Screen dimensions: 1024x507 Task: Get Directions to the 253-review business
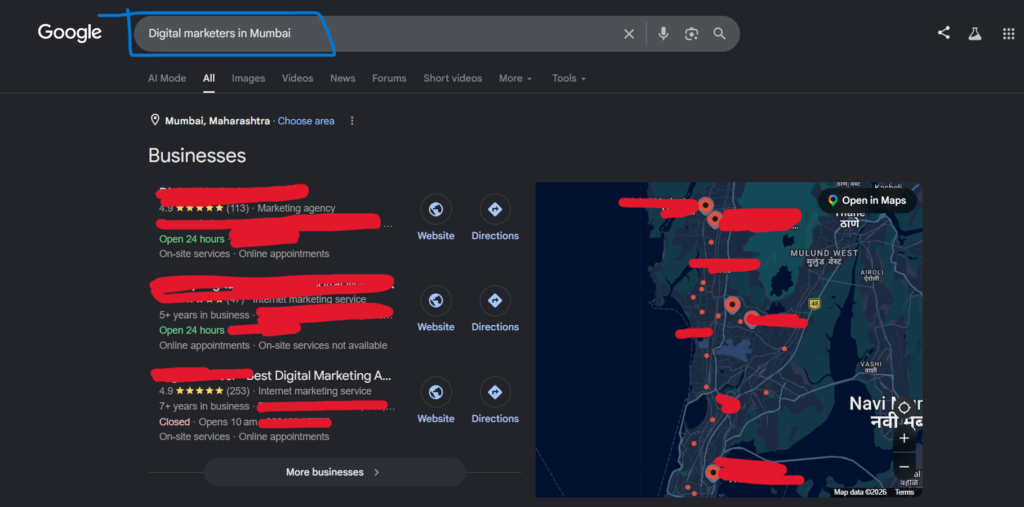pyautogui.click(x=495, y=401)
